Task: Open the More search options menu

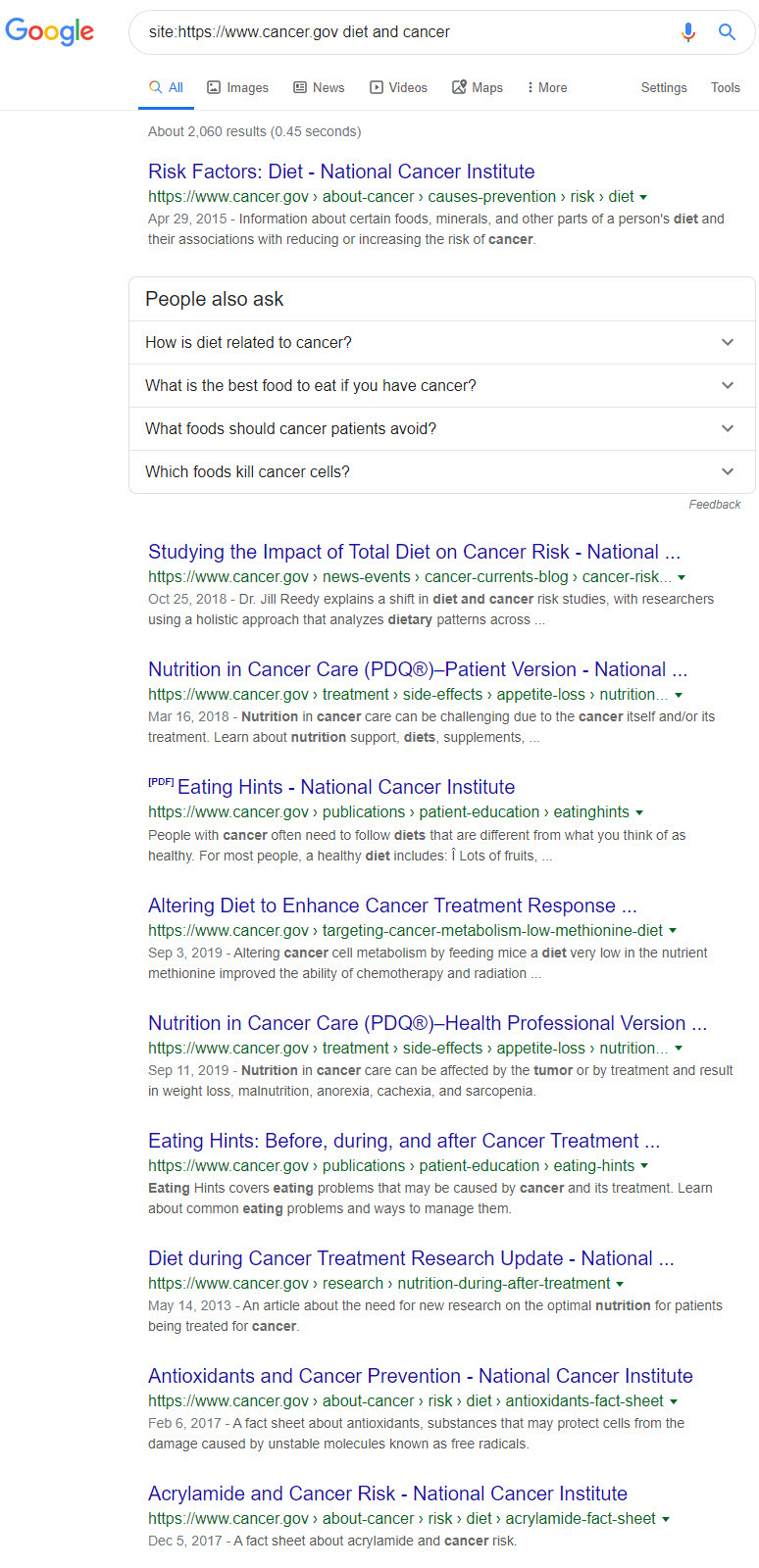Action: [547, 87]
